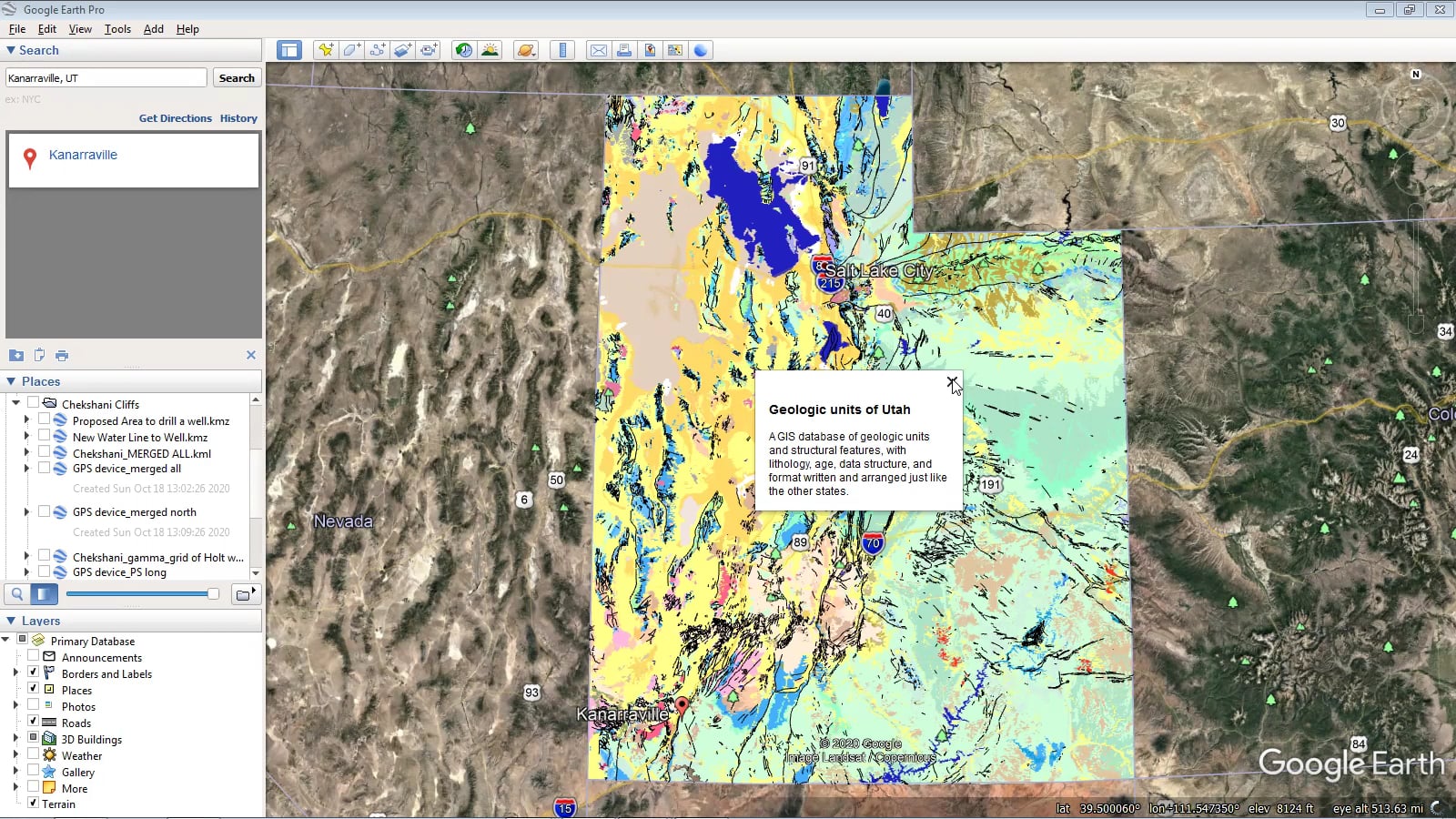This screenshot has width=1456, height=819.
Task: Disable the Borders and Labels layer
Action: click(x=33, y=672)
